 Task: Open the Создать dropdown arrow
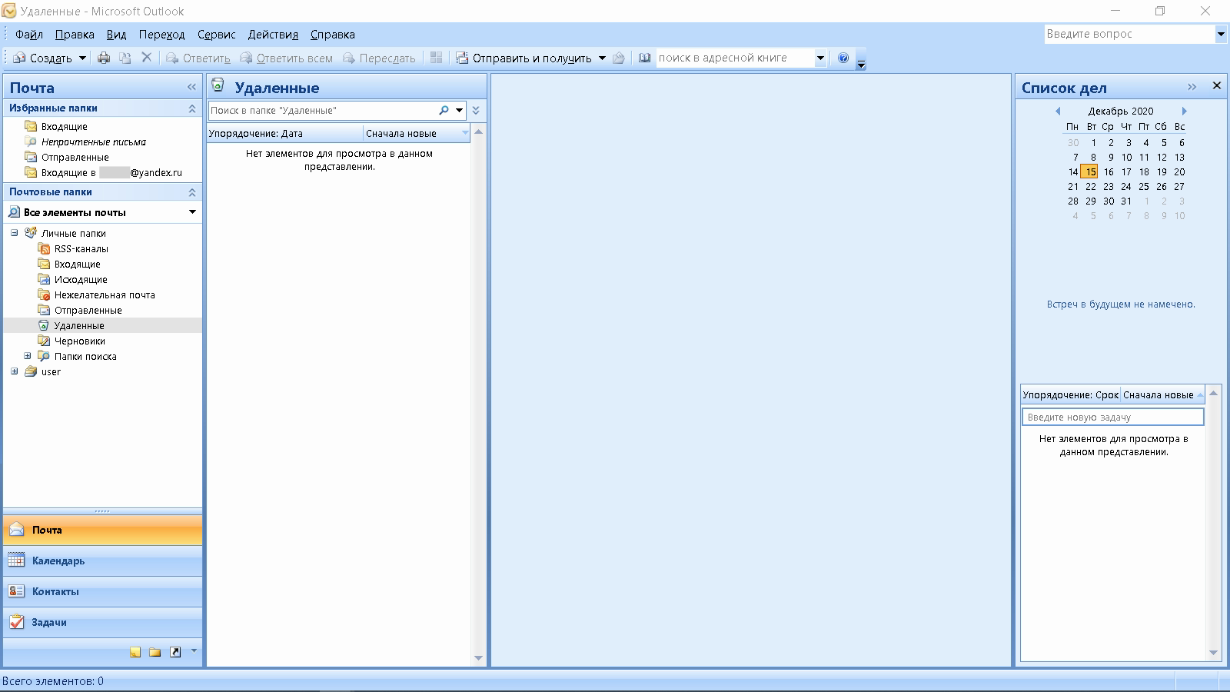(x=83, y=58)
